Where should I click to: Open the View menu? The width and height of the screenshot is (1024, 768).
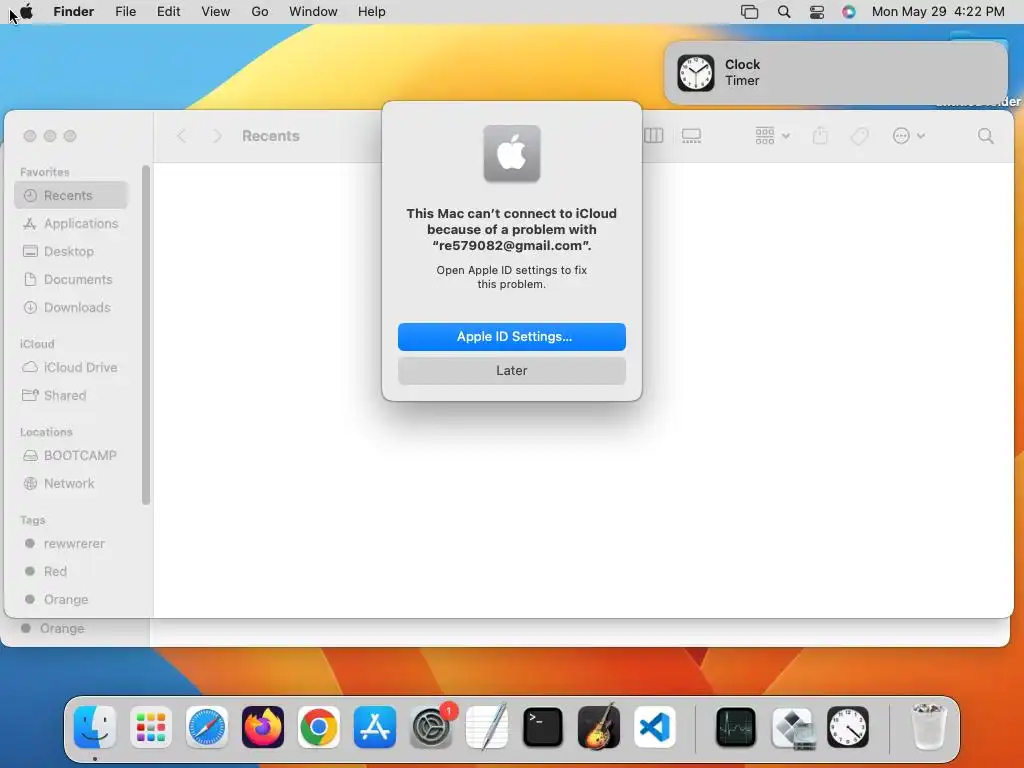coord(216,12)
